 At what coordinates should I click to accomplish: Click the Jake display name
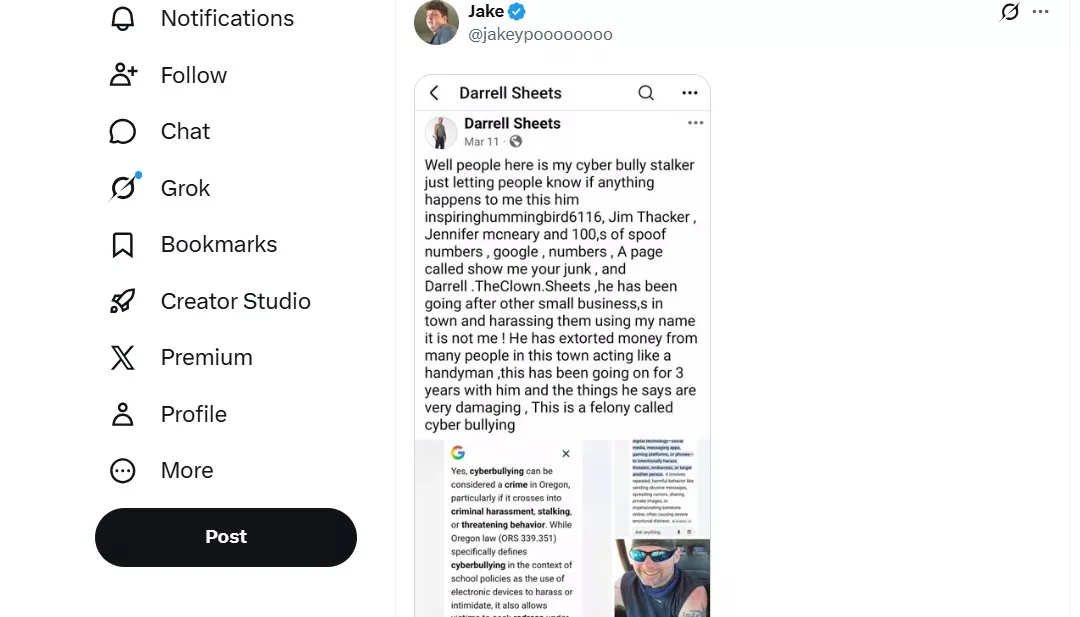pyautogui.click(x=485, y=12)
